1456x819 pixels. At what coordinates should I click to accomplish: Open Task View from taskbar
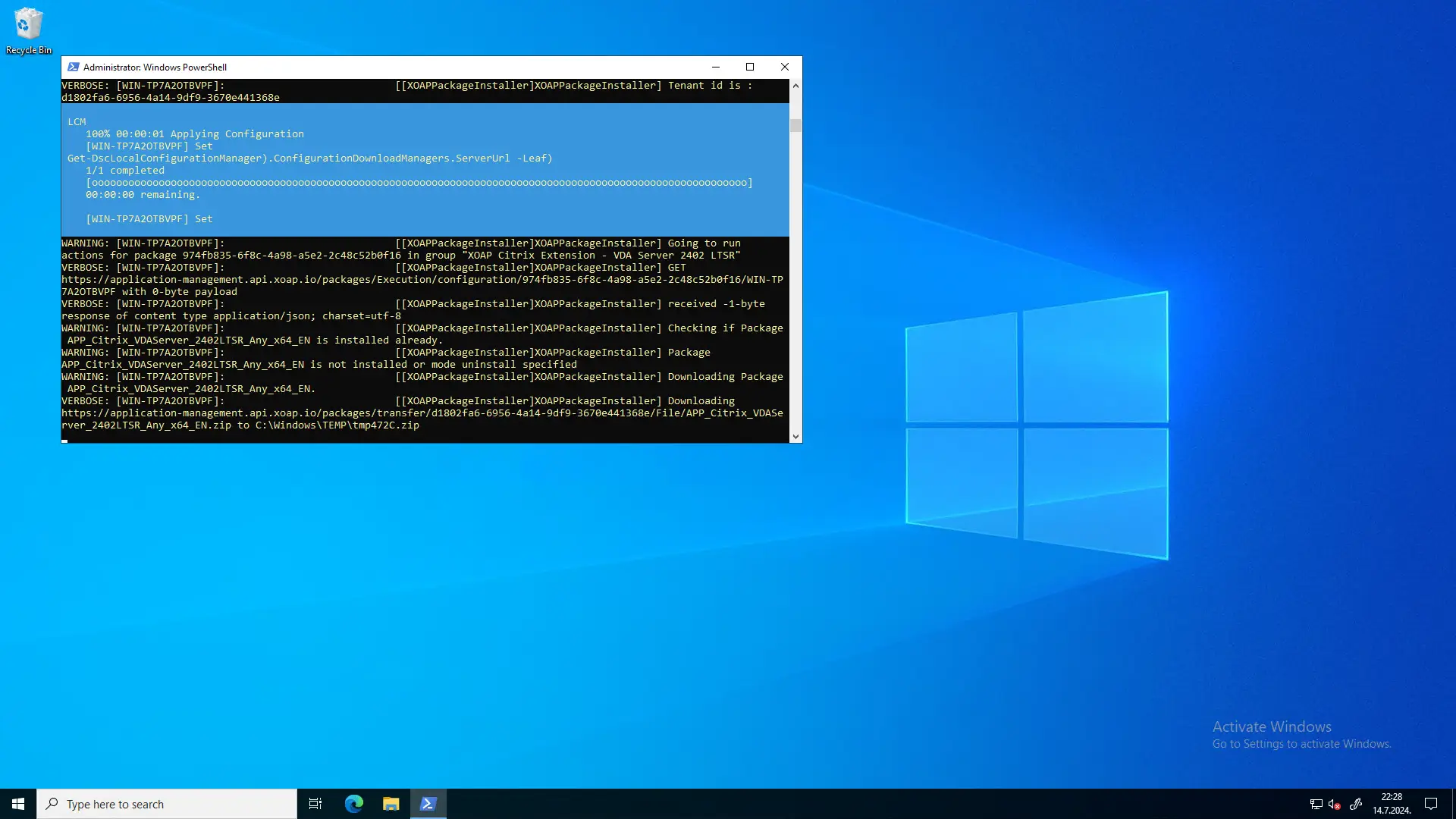[315, 804]
